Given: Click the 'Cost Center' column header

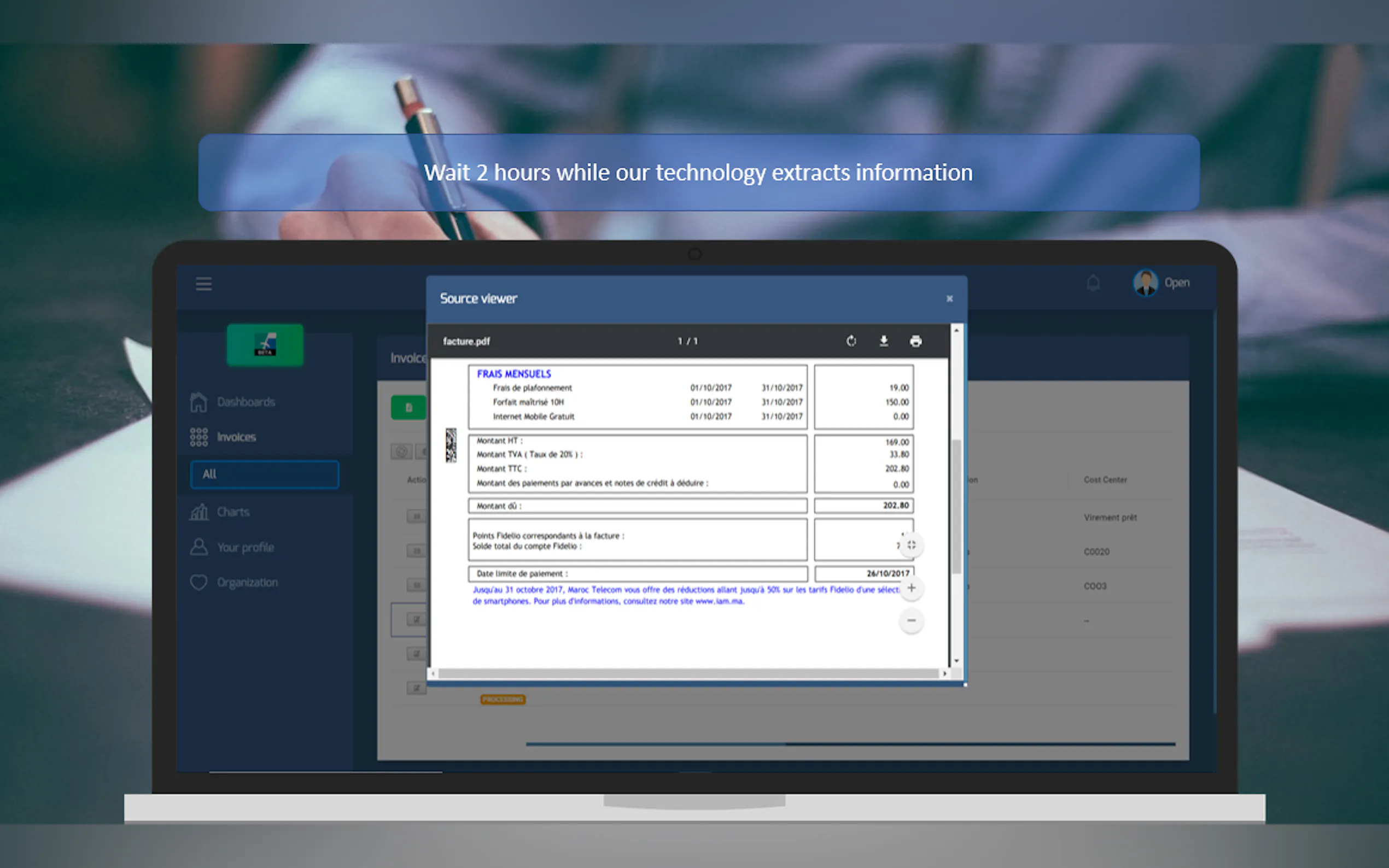Looking at the screenshot, I should tap(1105, 479).
